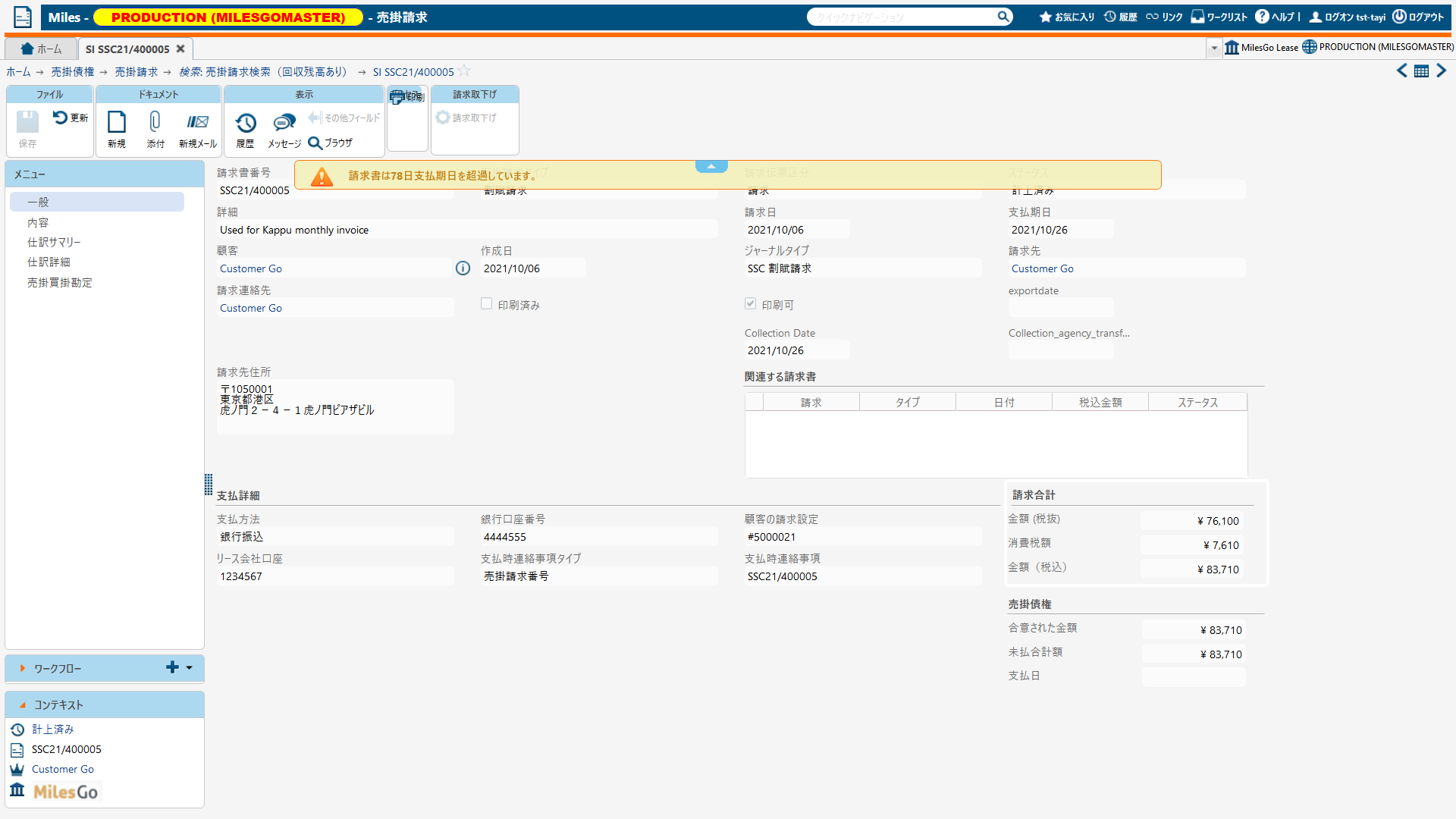The height and width of the screenshot is (819, 1456).
Task: Click the info icon beside 顧客 Customer Go
Action: pos(463,268)
